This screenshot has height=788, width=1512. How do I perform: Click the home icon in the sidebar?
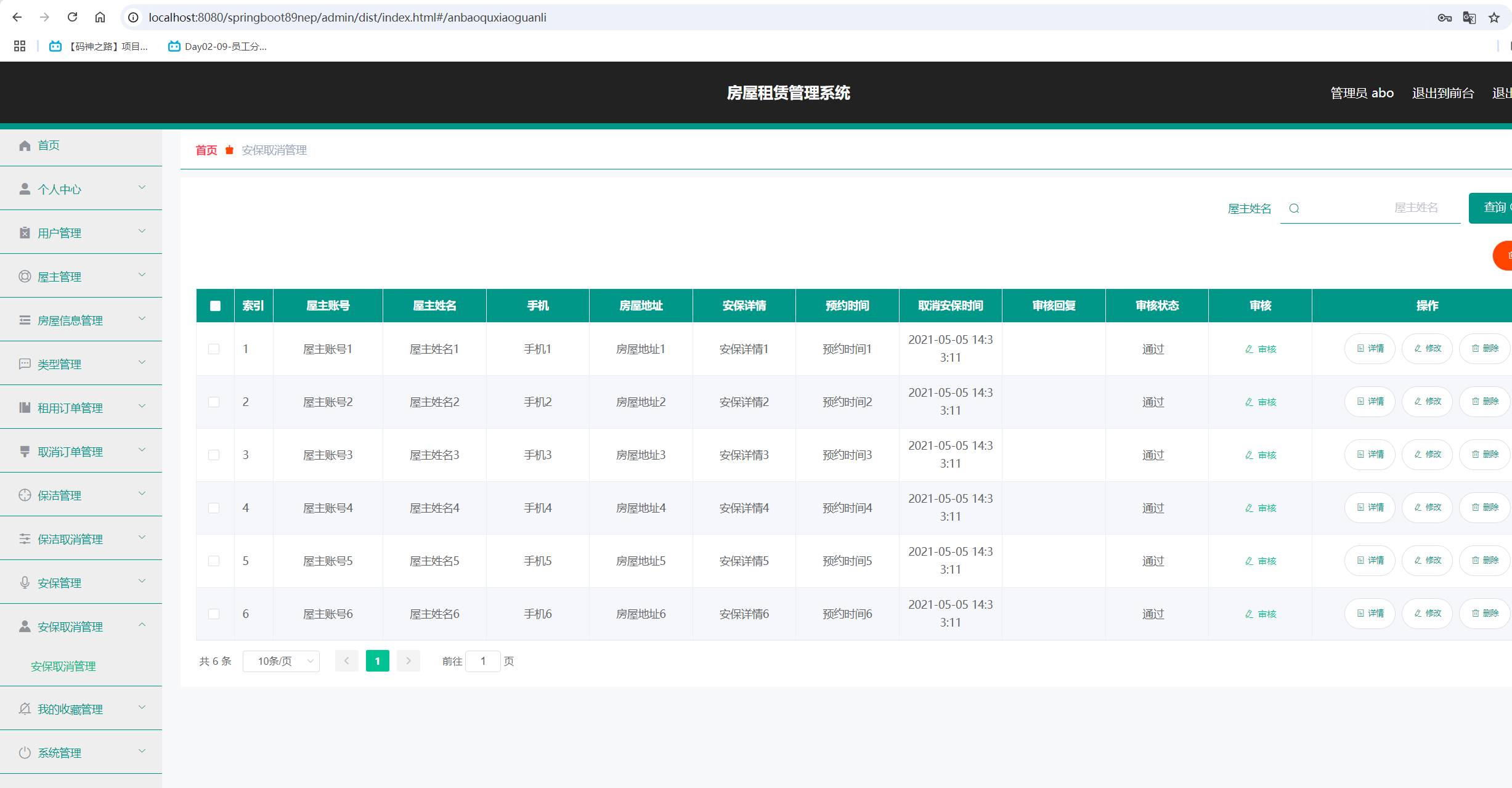(x=25, y=145)
